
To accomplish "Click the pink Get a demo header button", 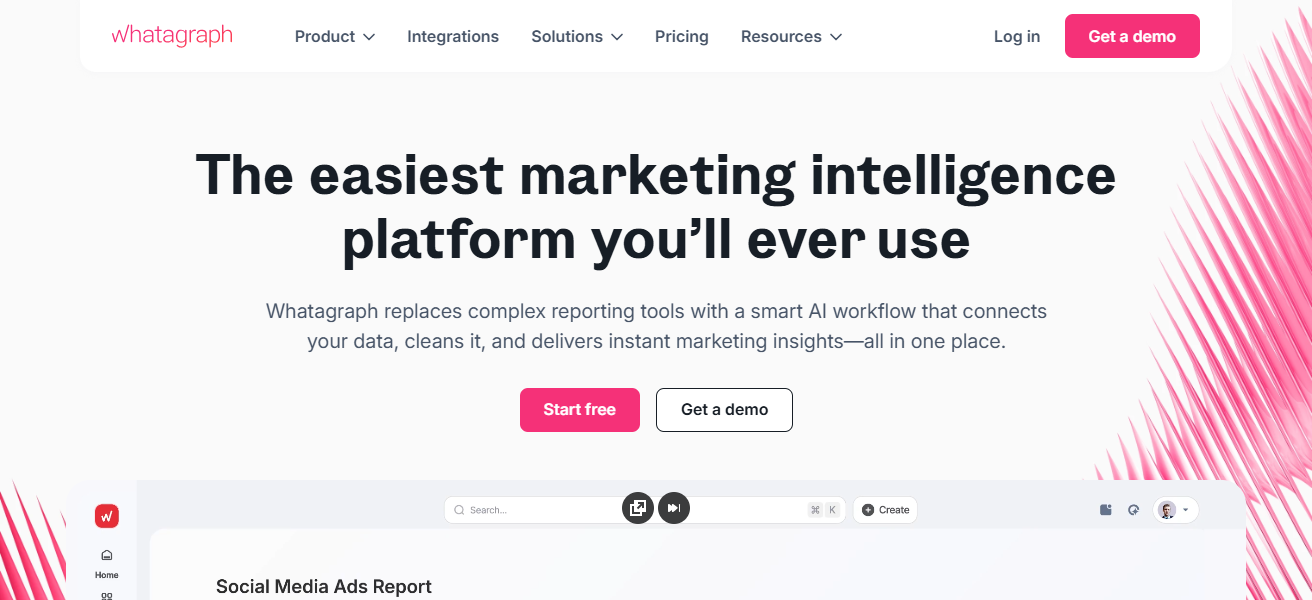I will [1132, 36].
